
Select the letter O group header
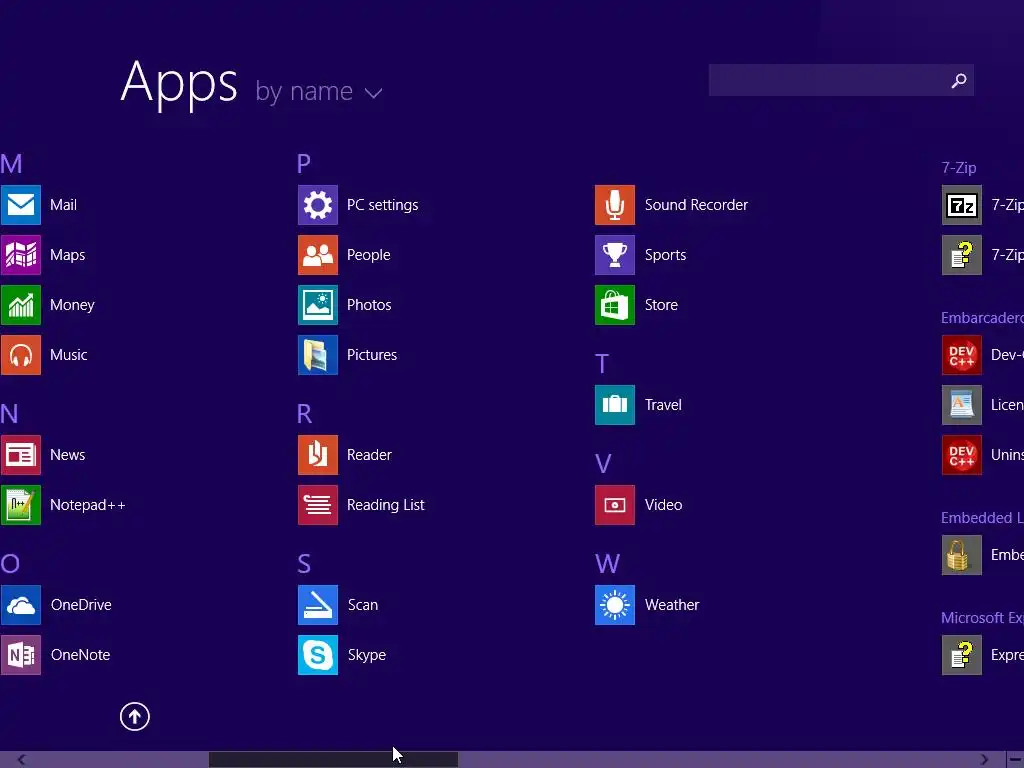click(10, 564)
